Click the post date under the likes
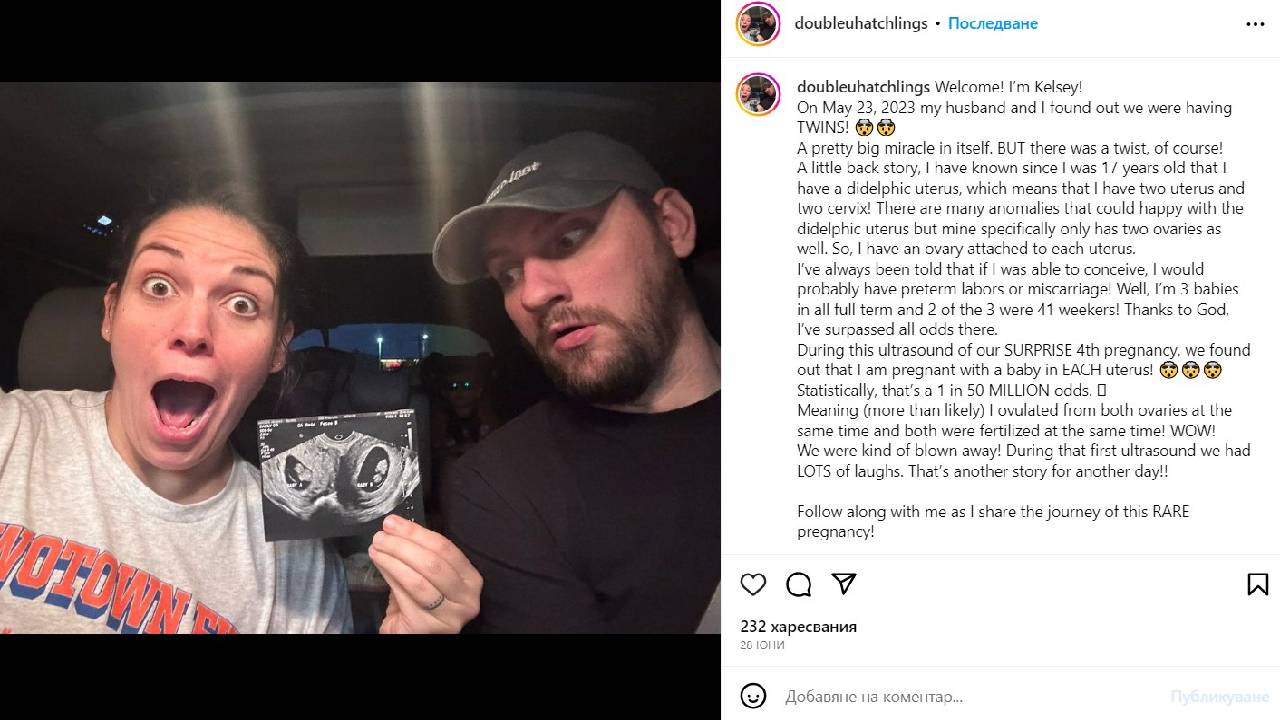 763,646
